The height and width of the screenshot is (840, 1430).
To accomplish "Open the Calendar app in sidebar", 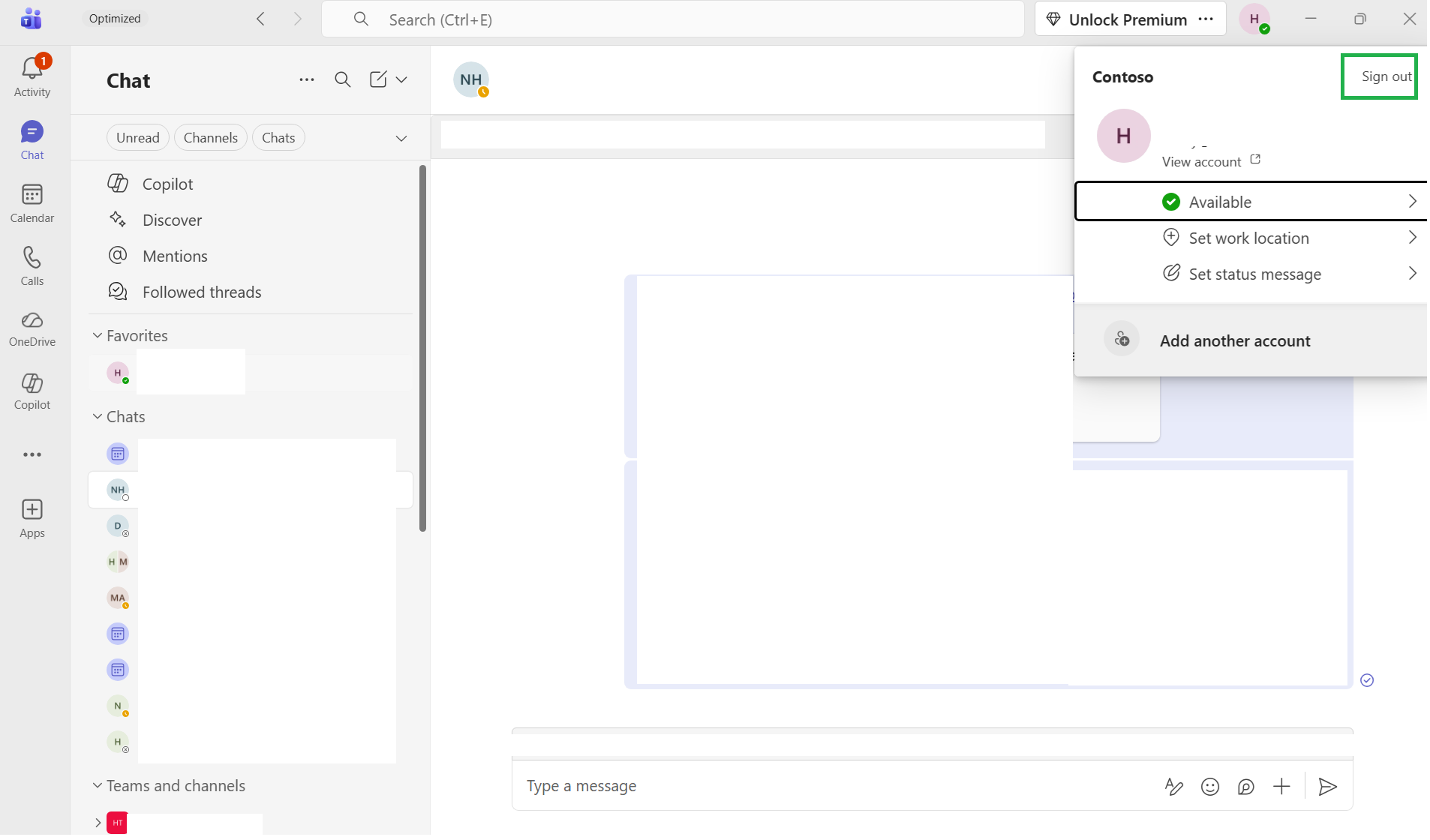I will [32, 203].
